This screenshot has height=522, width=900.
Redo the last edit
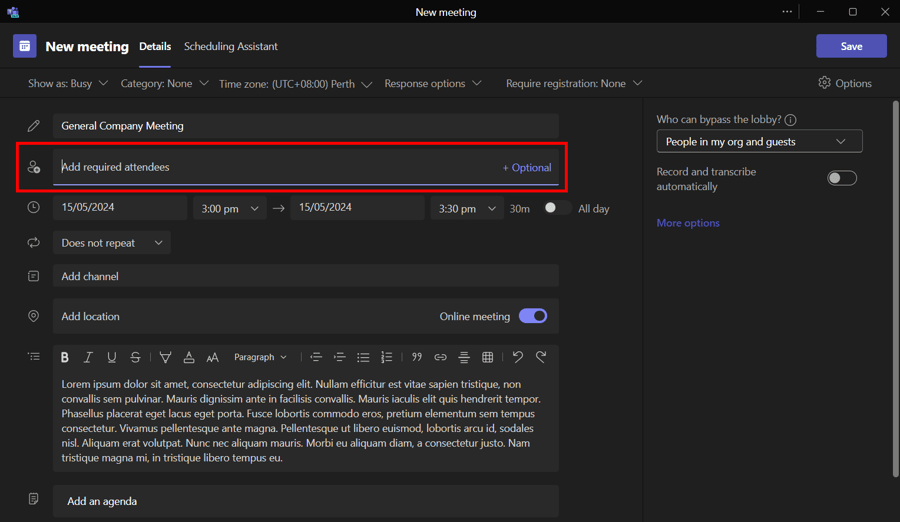(541, 357)
